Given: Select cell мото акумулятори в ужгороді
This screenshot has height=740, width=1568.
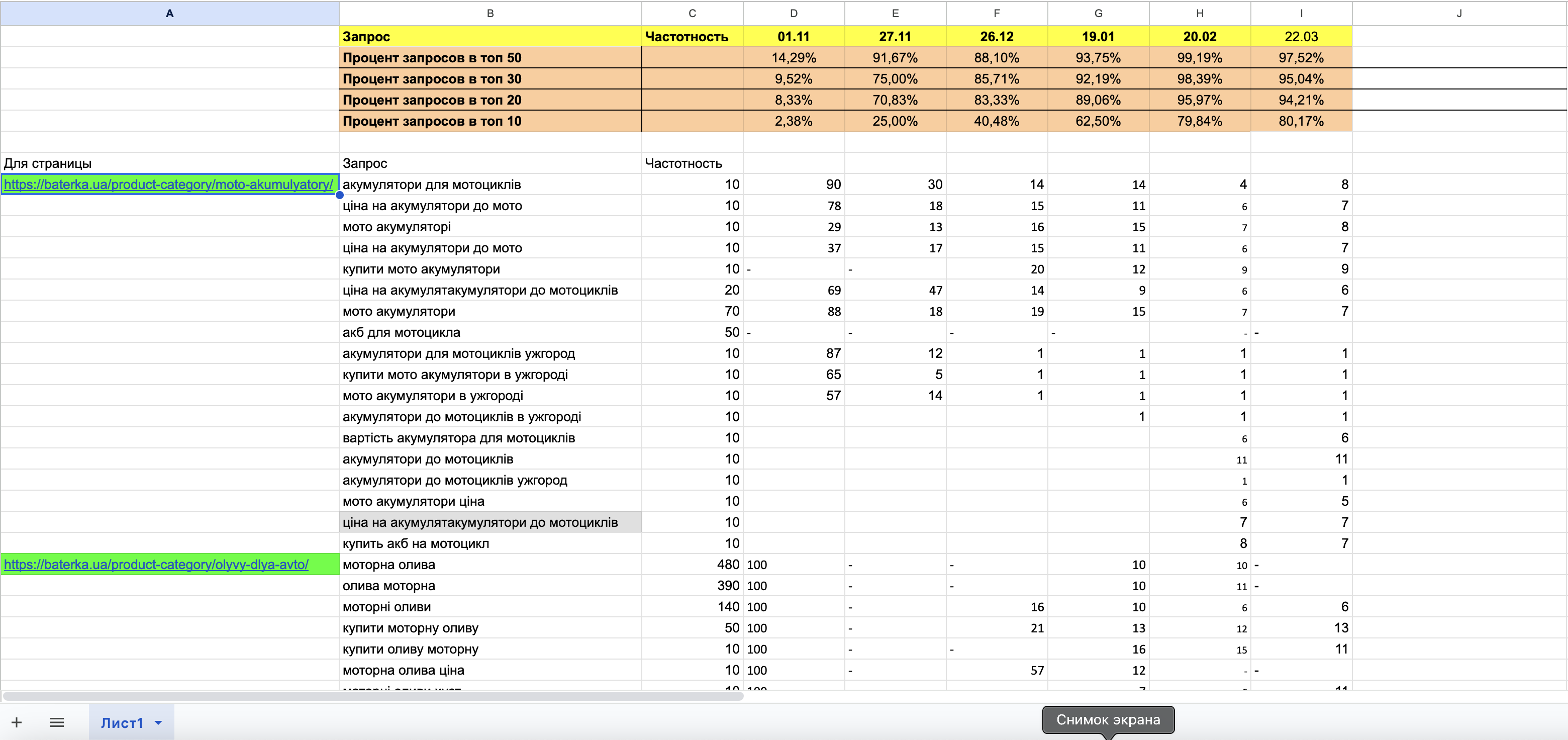Looking at the screenshot, I should point(490,395).
